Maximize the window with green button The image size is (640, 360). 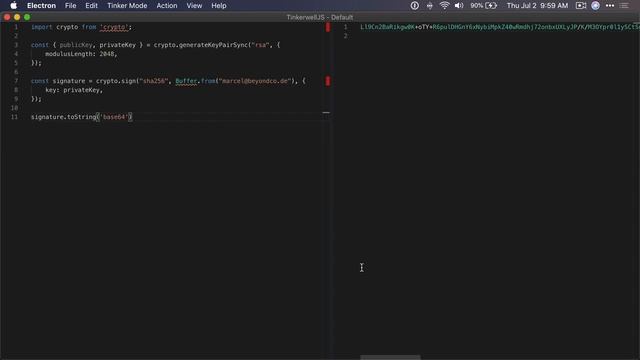tap(27, 17)
